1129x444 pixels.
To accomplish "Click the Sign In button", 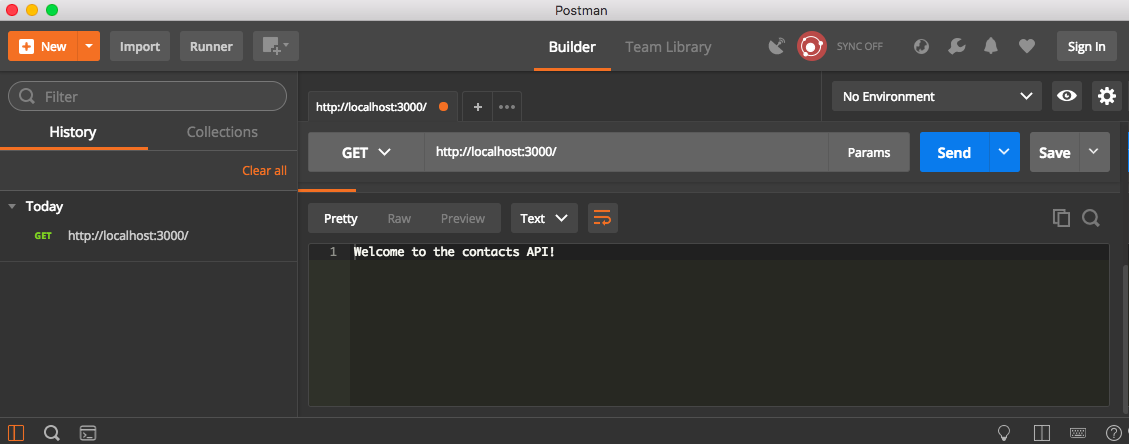I will (1087, 46).
